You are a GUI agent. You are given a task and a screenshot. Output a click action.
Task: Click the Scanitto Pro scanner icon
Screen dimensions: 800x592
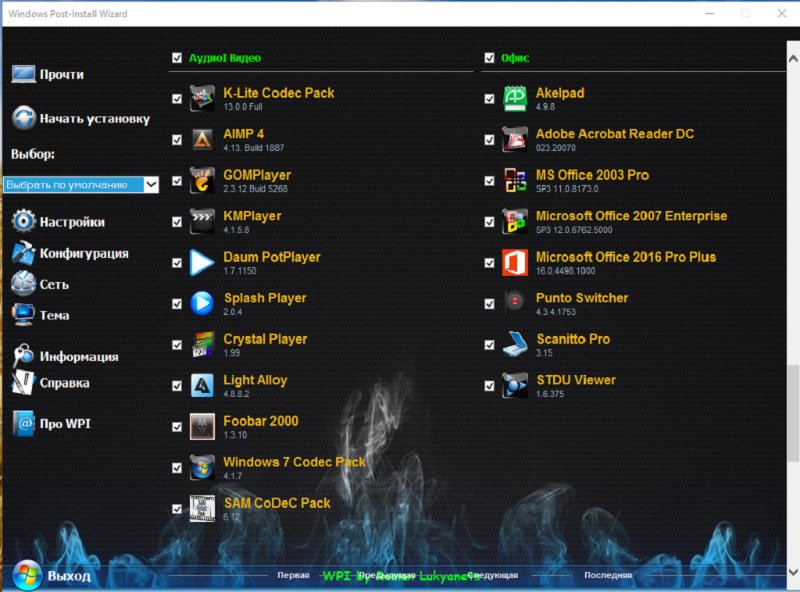coord(515,344)
